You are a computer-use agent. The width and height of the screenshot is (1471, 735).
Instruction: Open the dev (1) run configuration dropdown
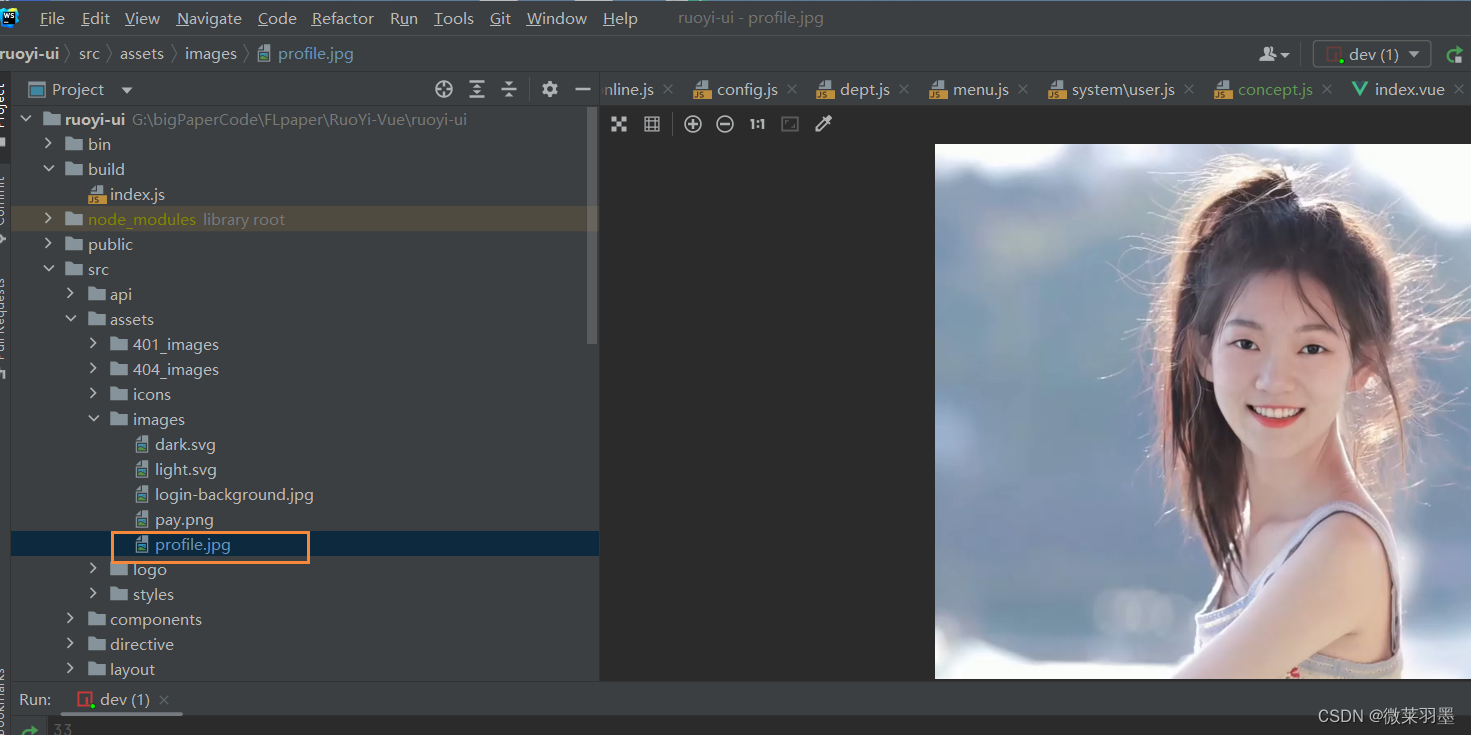tap(1371, 54)
